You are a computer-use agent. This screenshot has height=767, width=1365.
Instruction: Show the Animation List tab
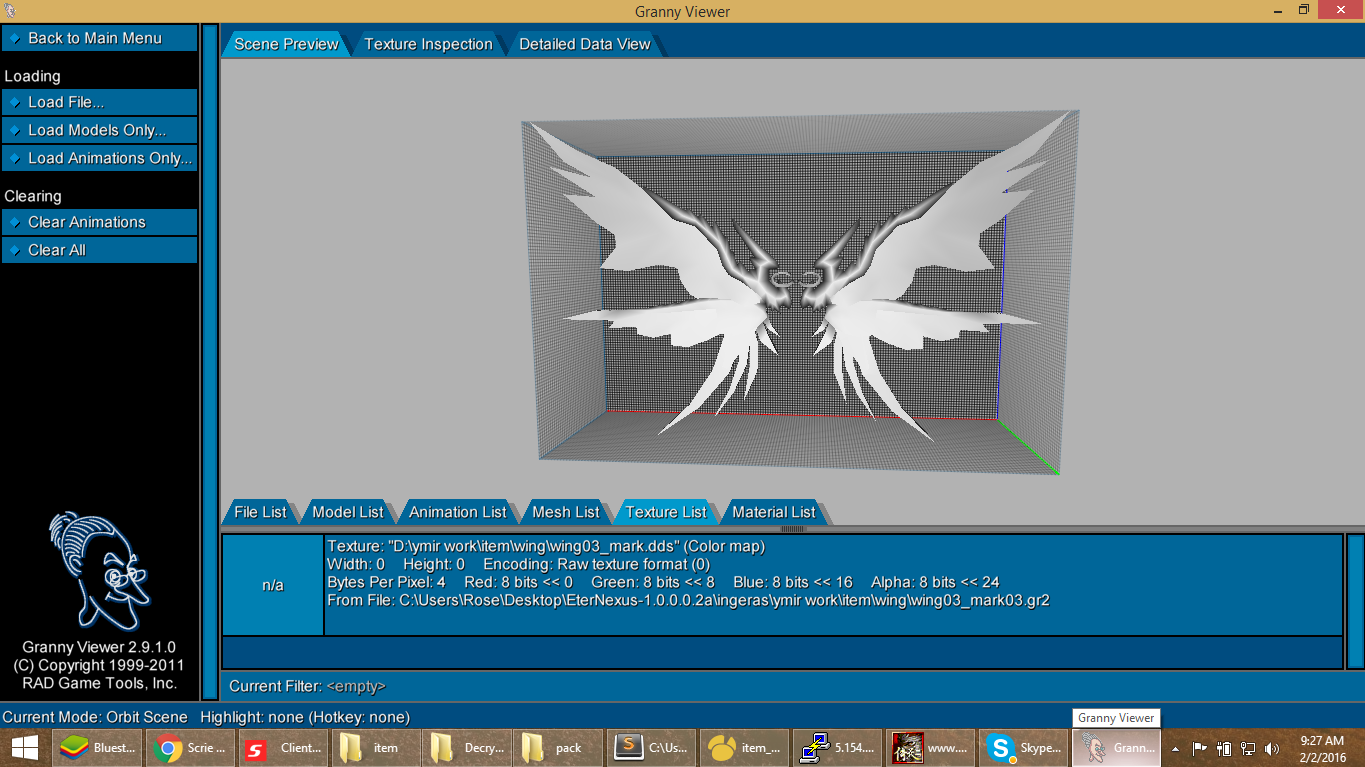[x=458, y=511]
